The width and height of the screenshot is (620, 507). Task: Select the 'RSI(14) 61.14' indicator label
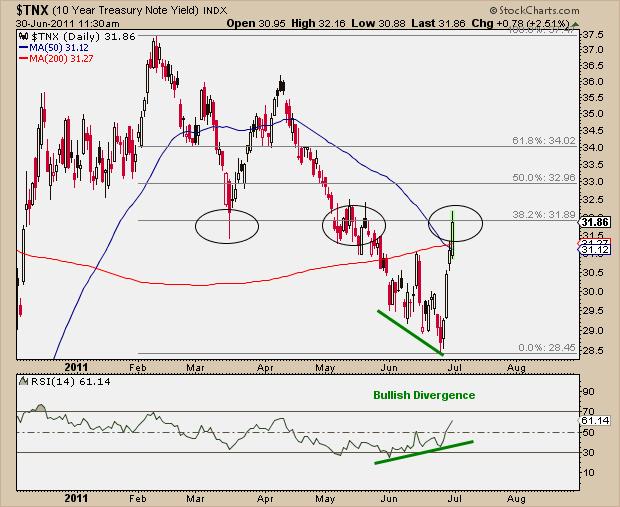(71, 382)
